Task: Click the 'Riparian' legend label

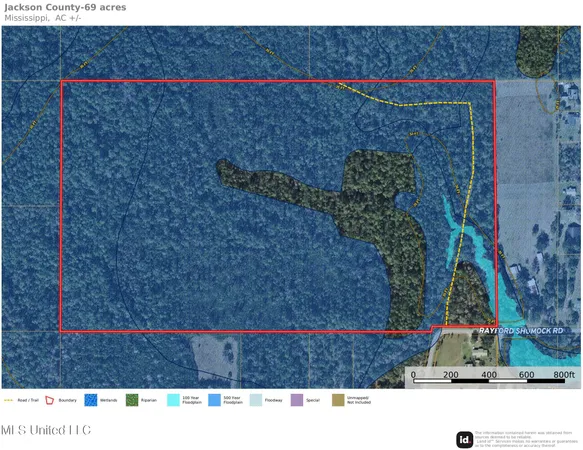Action: point(149,401)
